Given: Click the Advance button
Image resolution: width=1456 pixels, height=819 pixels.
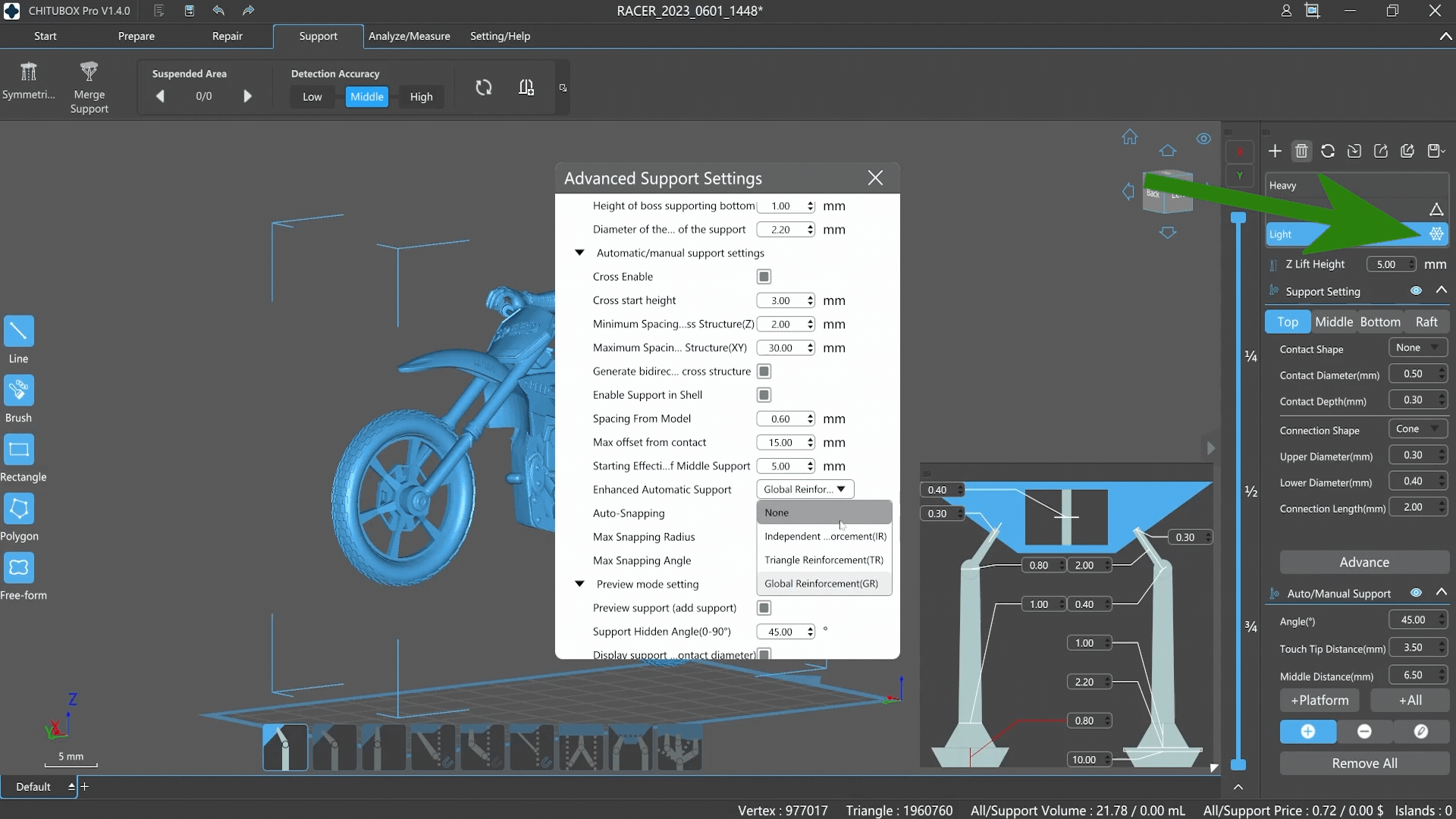Looking at the screenshot, I should pos(1364,562).
